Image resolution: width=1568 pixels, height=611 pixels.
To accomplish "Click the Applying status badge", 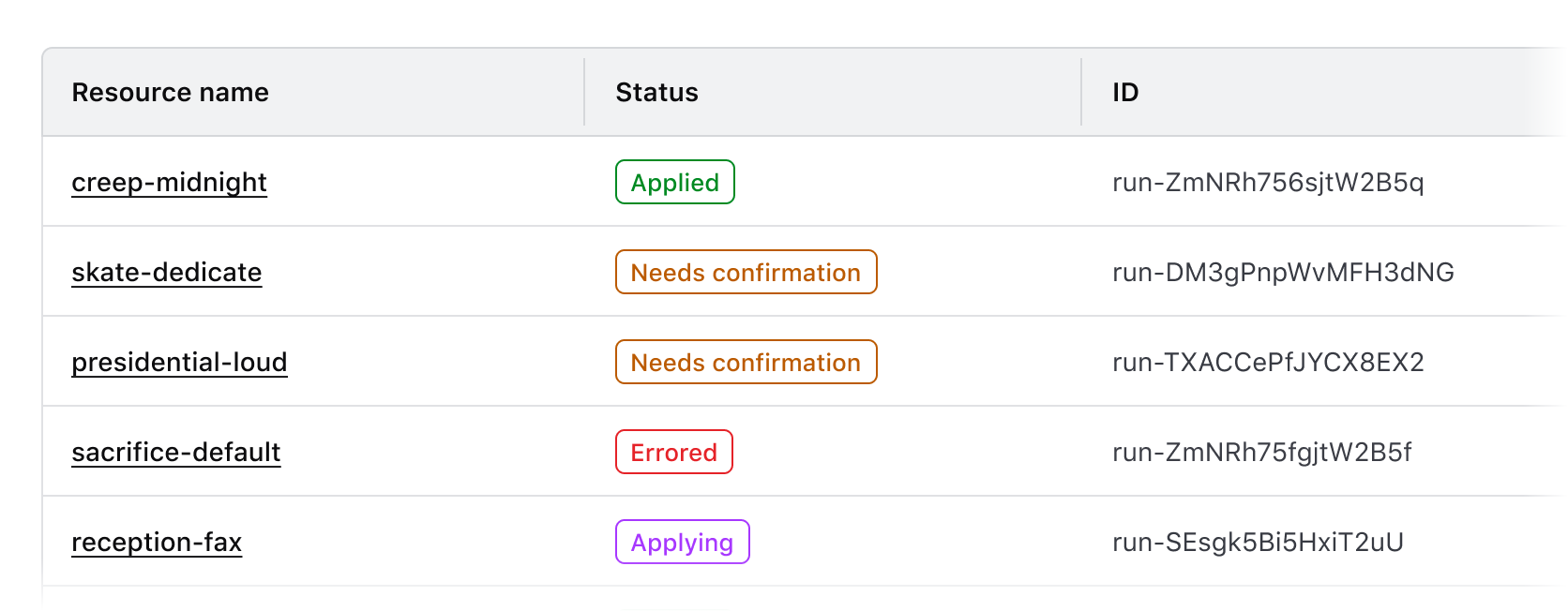I will pos(682,542).
